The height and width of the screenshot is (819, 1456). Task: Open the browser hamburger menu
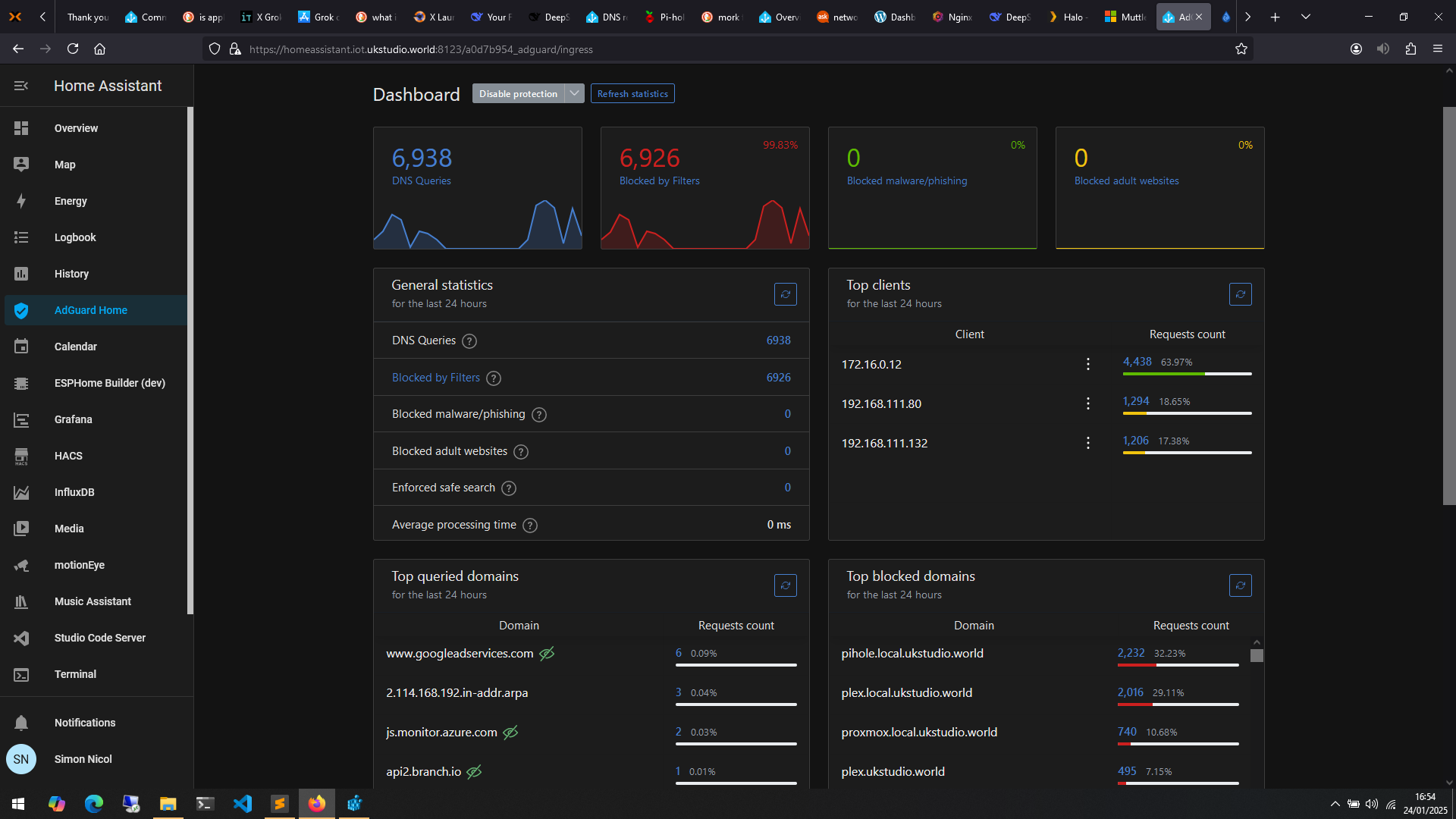(1438, 49)
